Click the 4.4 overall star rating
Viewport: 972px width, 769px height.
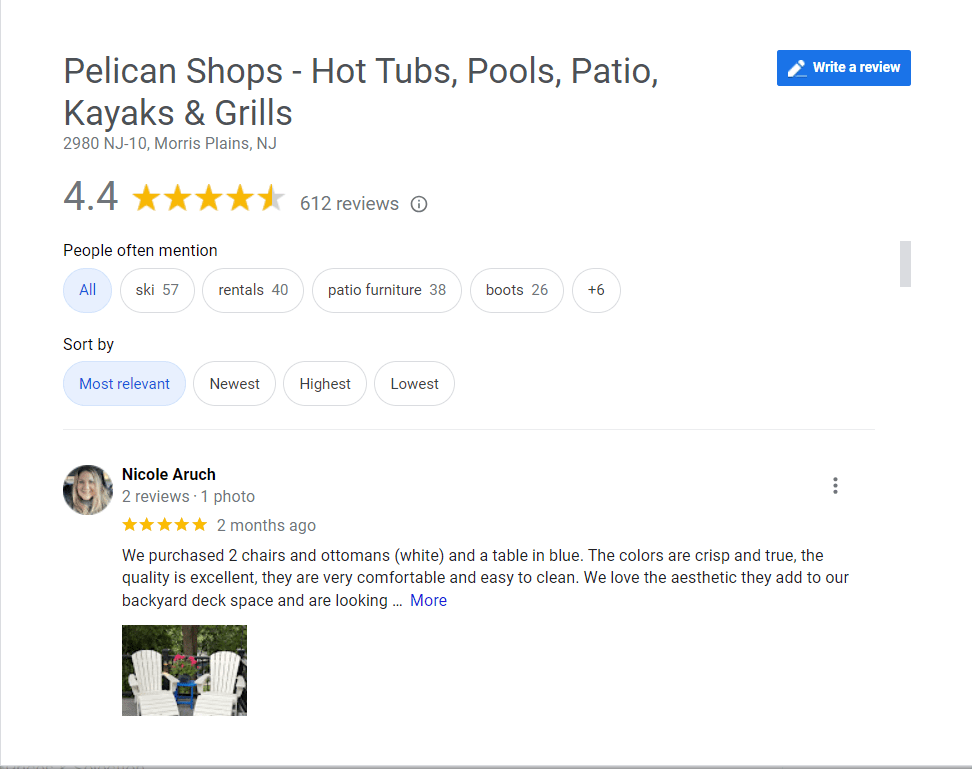208,198
